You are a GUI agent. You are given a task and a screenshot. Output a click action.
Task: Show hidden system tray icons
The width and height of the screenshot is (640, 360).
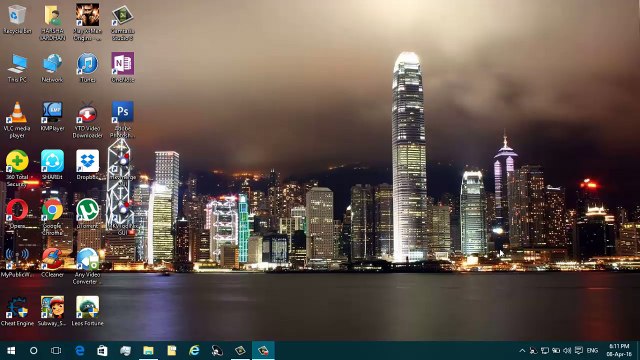click(x=522, y=351)
